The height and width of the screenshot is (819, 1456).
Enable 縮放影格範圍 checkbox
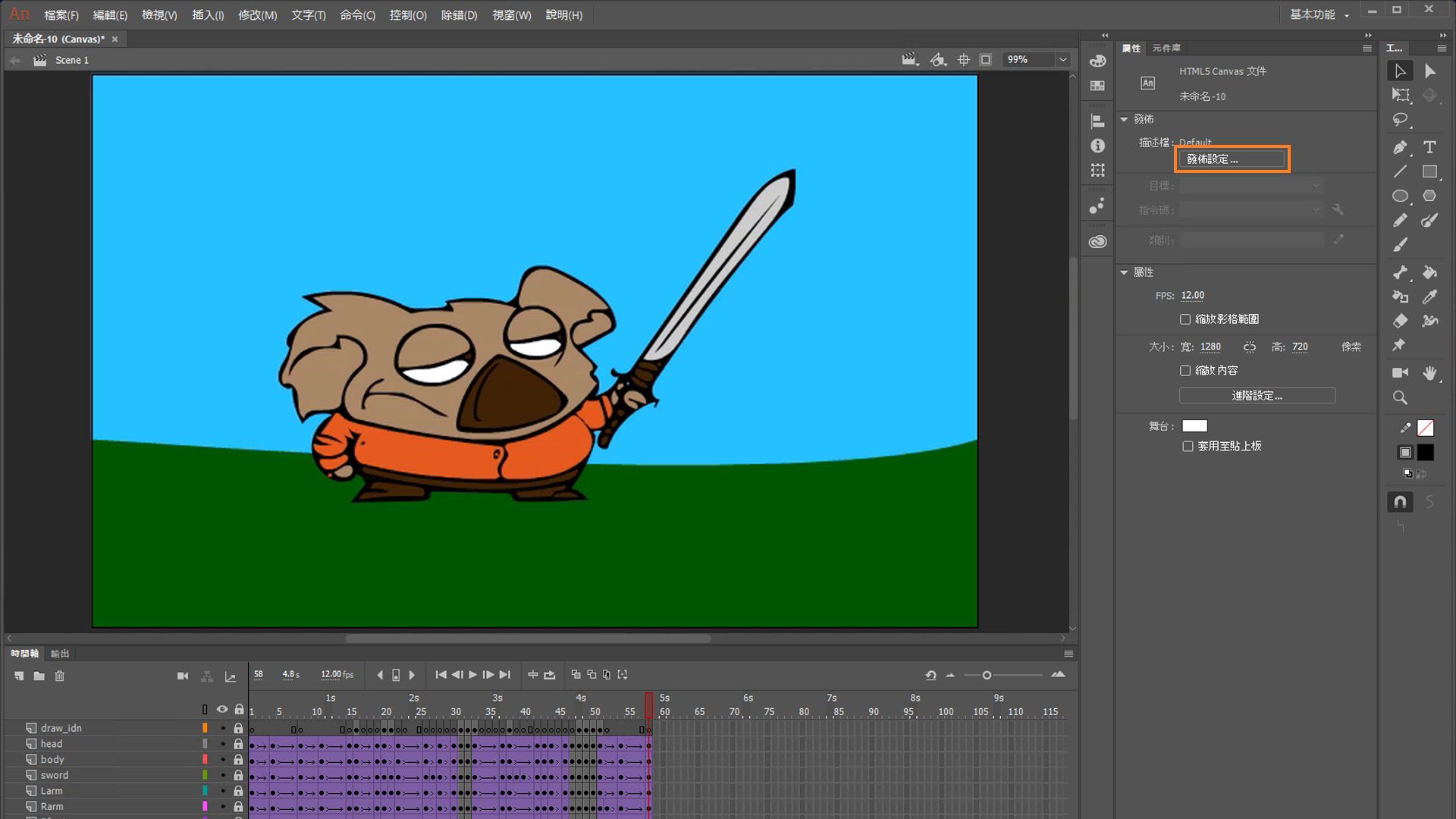coord(1185,319)
